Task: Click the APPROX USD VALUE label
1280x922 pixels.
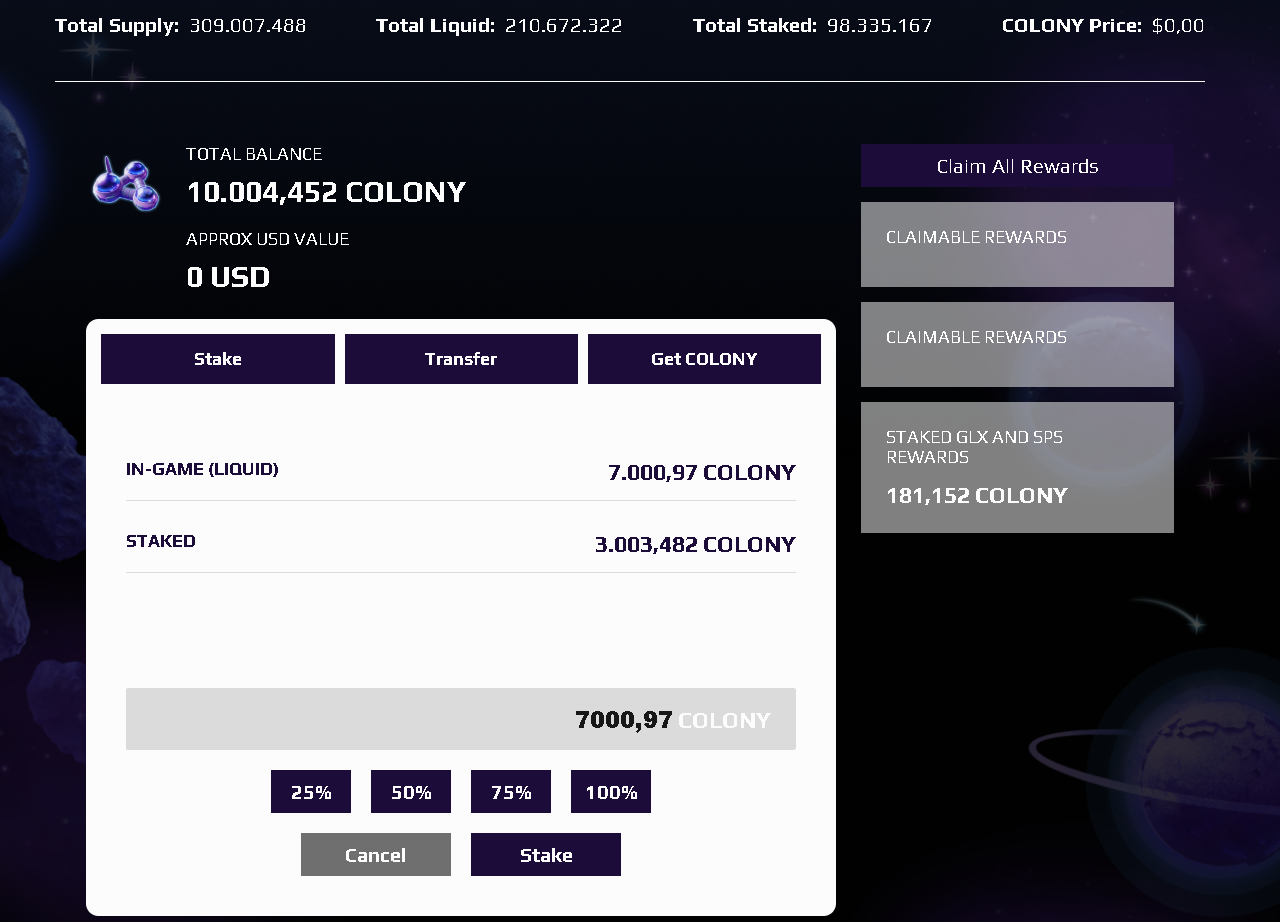Action: [x=268, y=239]
